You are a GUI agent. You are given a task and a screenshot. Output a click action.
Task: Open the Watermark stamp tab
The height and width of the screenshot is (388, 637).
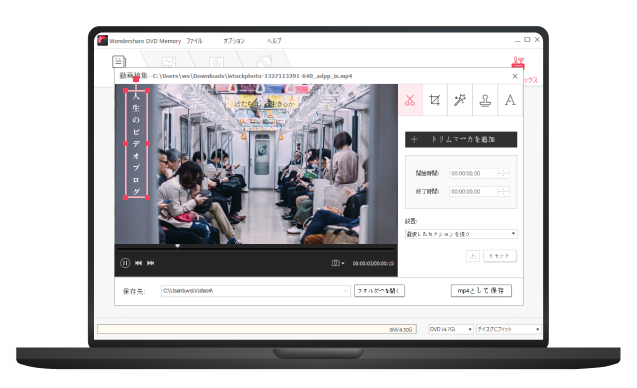tap(485, 100)
